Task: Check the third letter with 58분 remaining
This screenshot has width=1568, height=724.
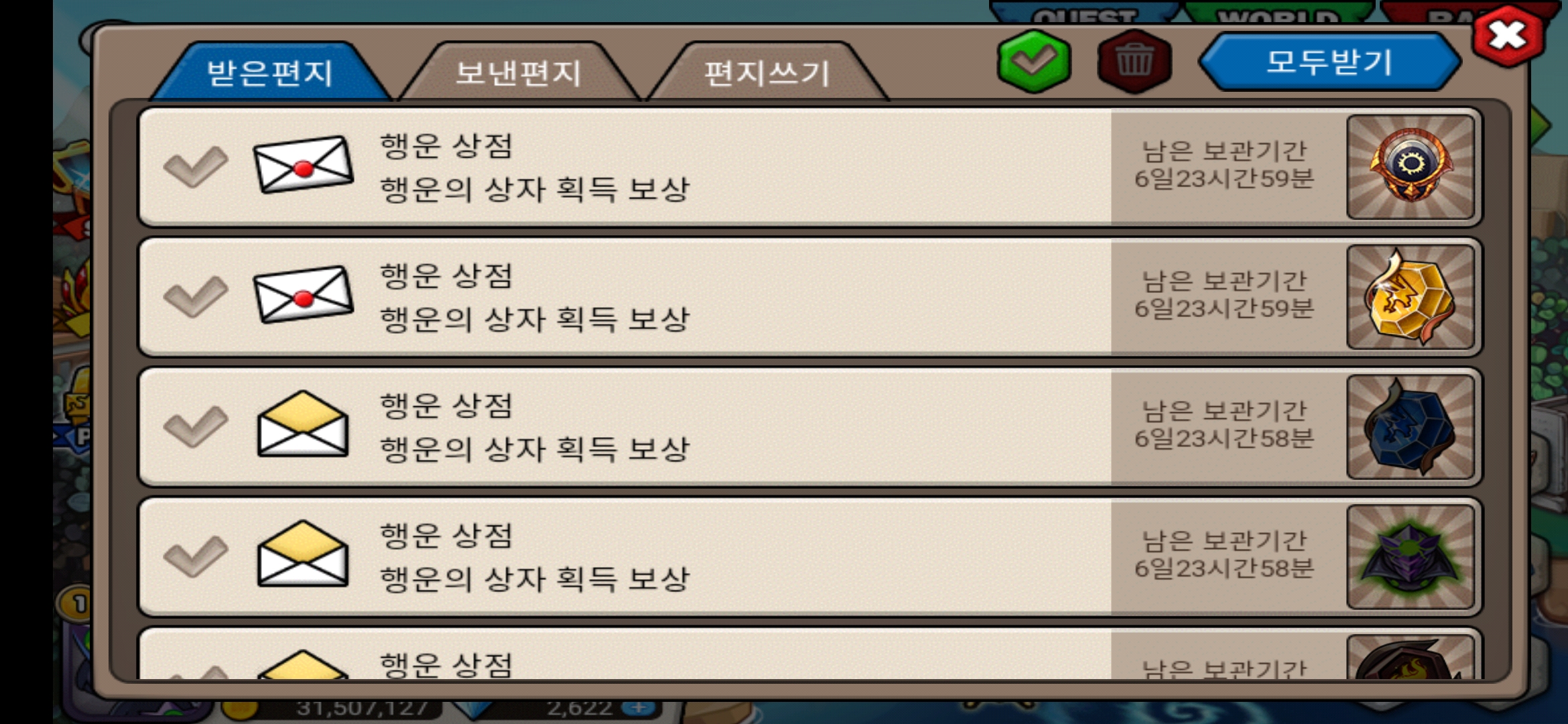Action: pos(196,426)
